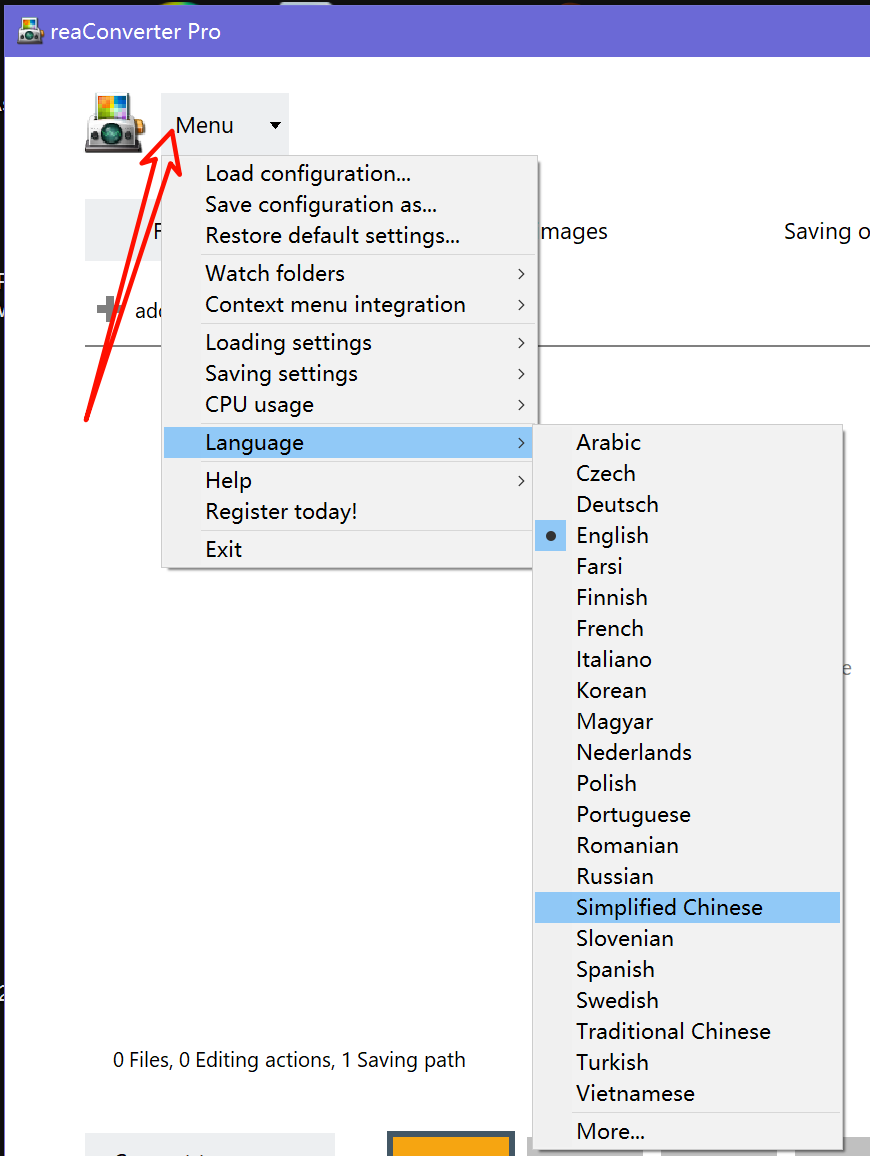
Task: Select the checked English language option
Action: (687, 535)
